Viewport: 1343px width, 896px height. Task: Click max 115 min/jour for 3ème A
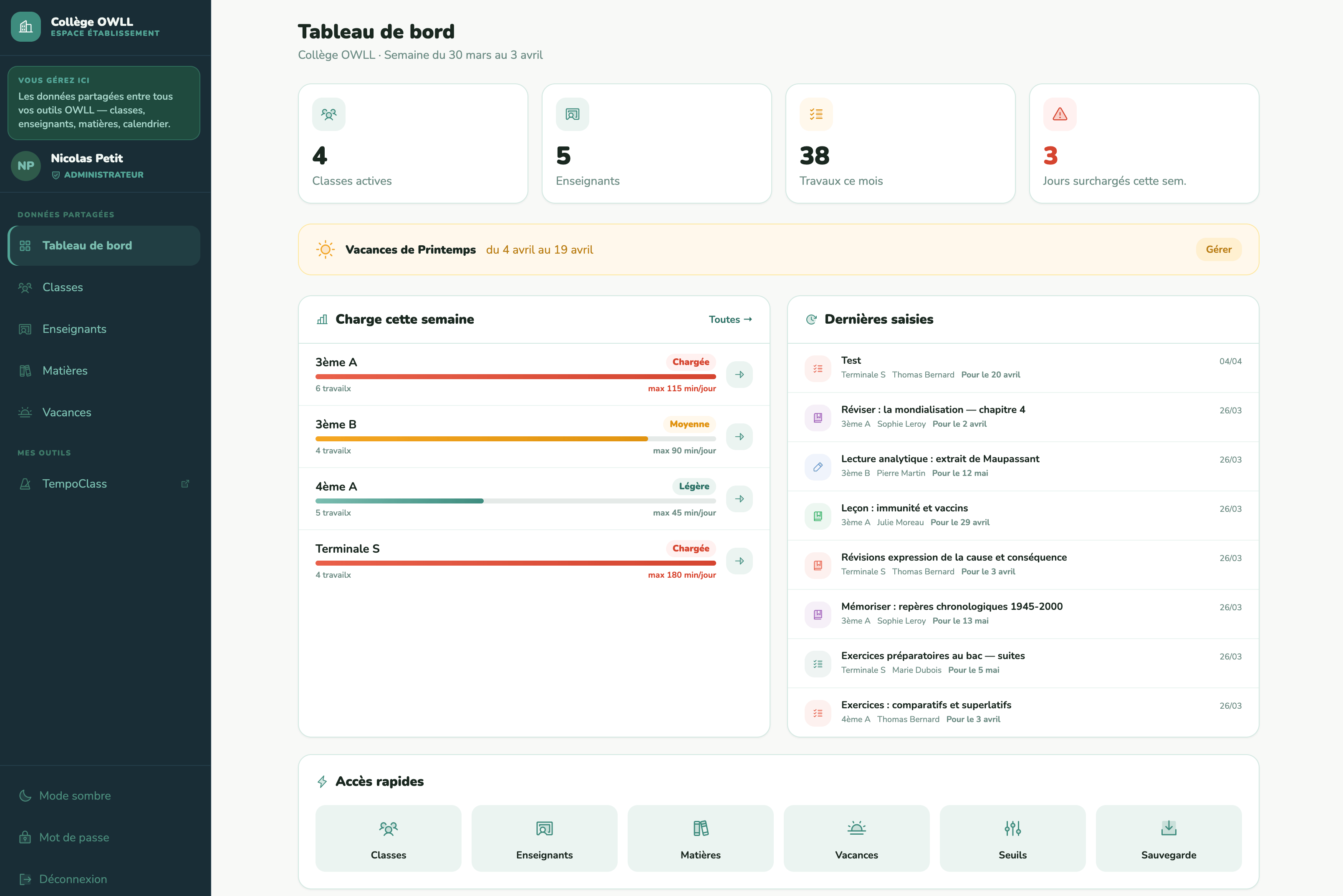tap(682, 389)
